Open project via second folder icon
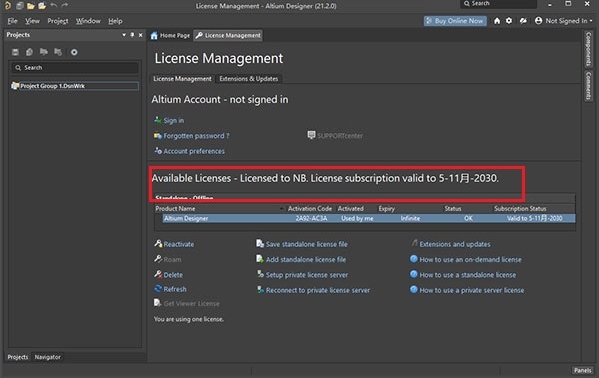The image size is (599, 378). (42, 6)
